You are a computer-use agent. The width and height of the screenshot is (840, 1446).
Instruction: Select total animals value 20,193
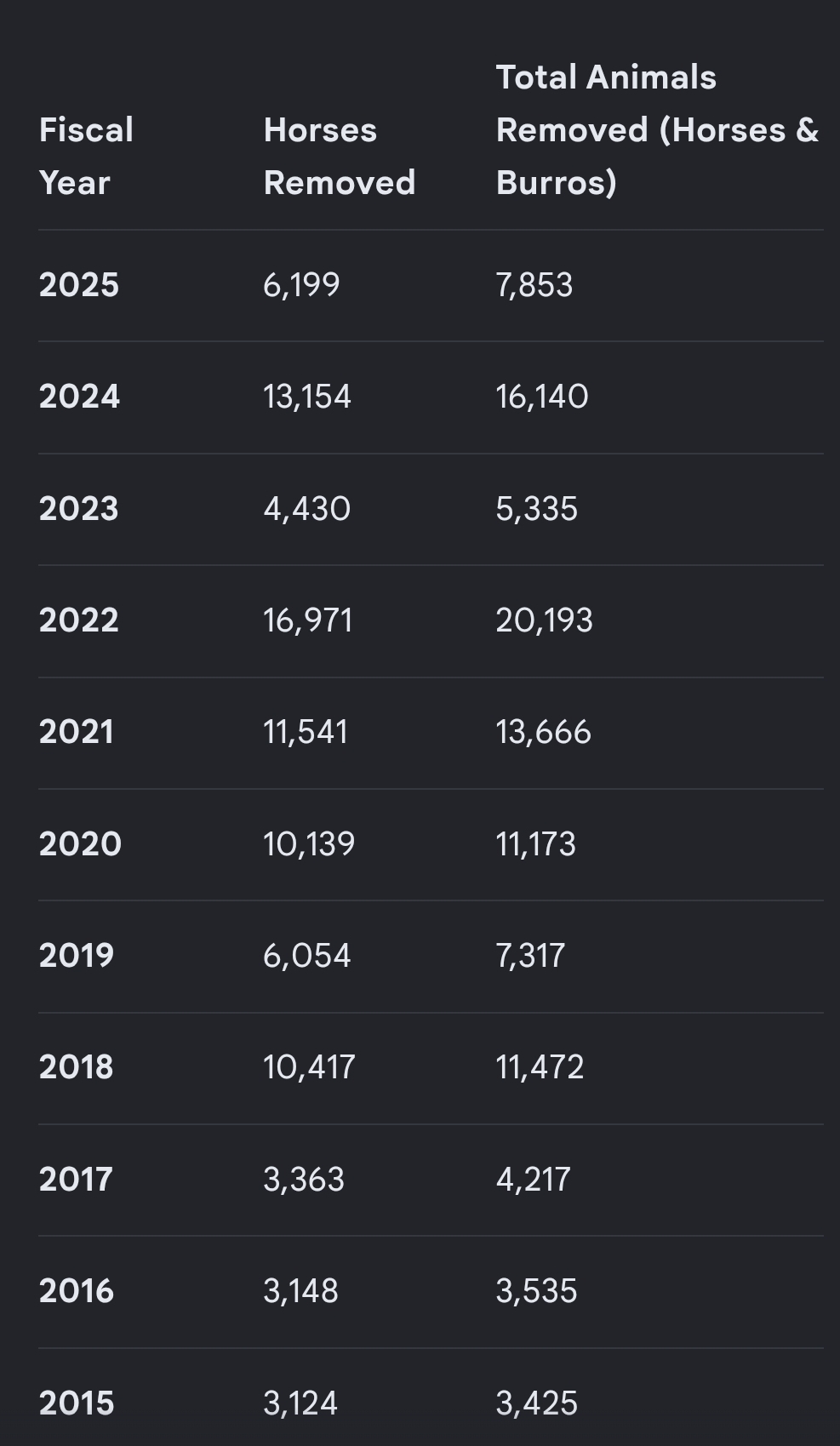click(545, 620)
